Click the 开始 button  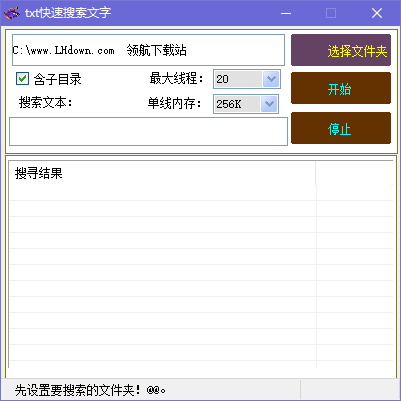pos(341,88)
